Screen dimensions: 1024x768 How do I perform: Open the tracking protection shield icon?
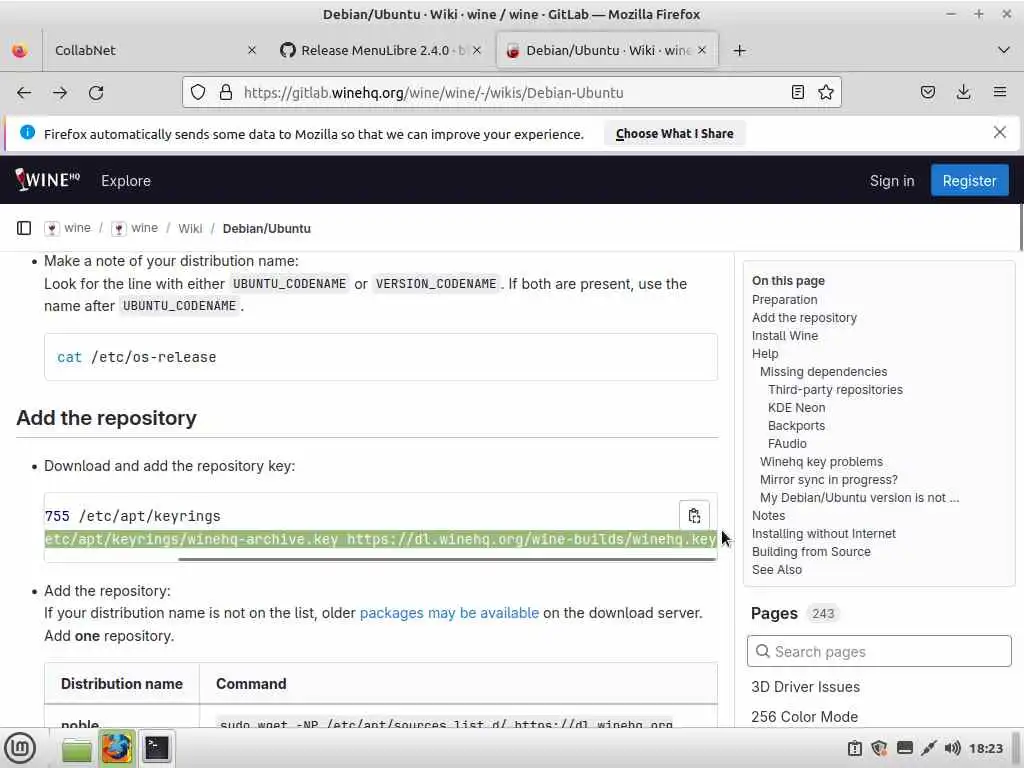click(x=198, y=93)
